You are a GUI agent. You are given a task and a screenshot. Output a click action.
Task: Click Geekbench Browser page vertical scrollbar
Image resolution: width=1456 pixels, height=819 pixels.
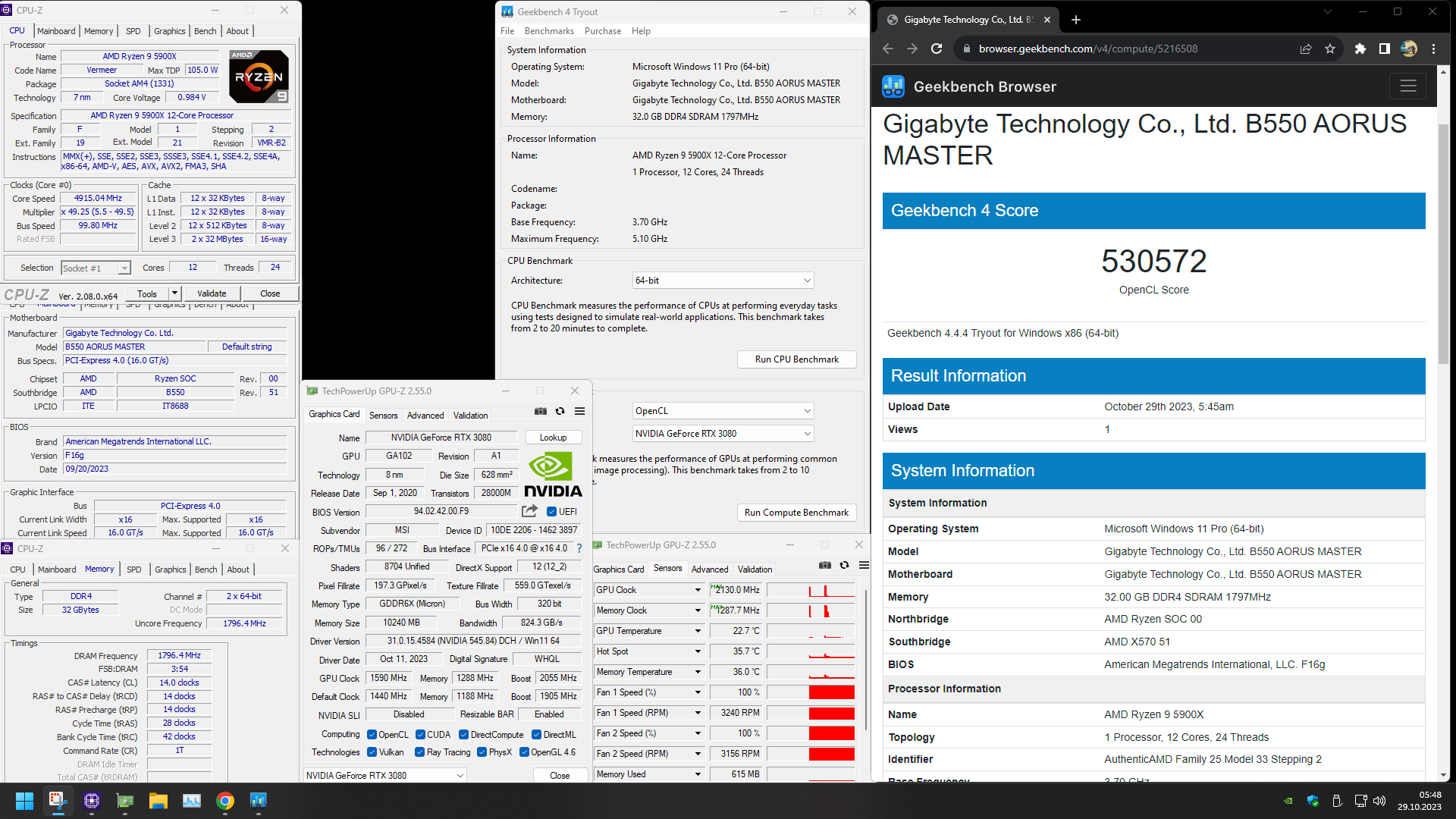click(x=1443, y=243)
